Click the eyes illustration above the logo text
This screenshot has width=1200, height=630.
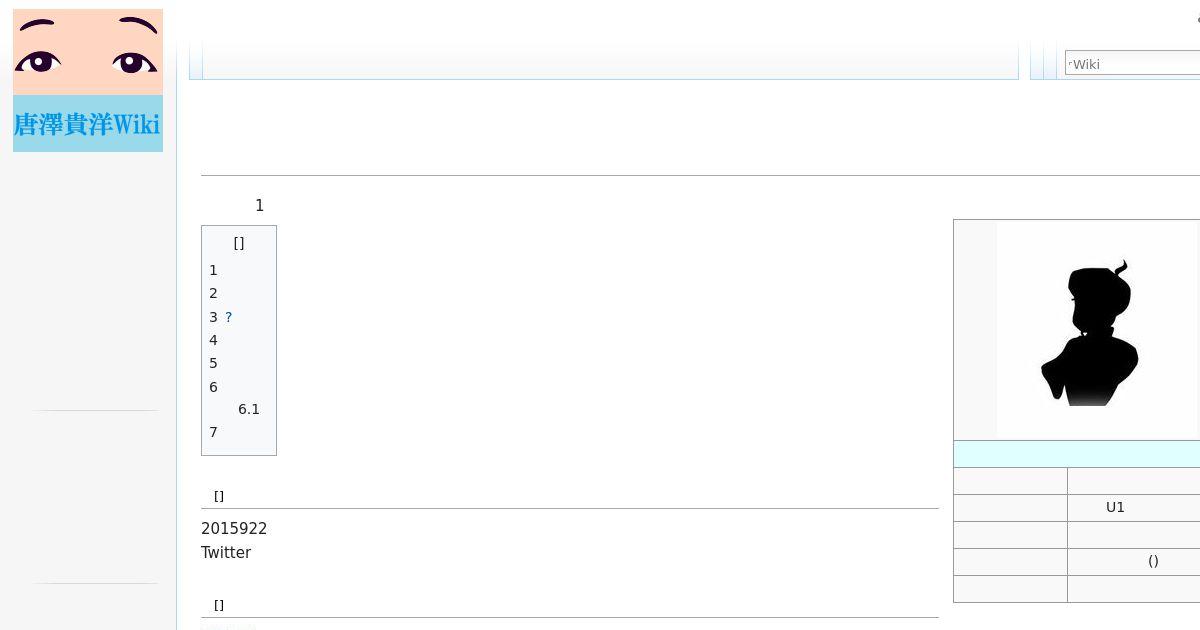point(88,52)
